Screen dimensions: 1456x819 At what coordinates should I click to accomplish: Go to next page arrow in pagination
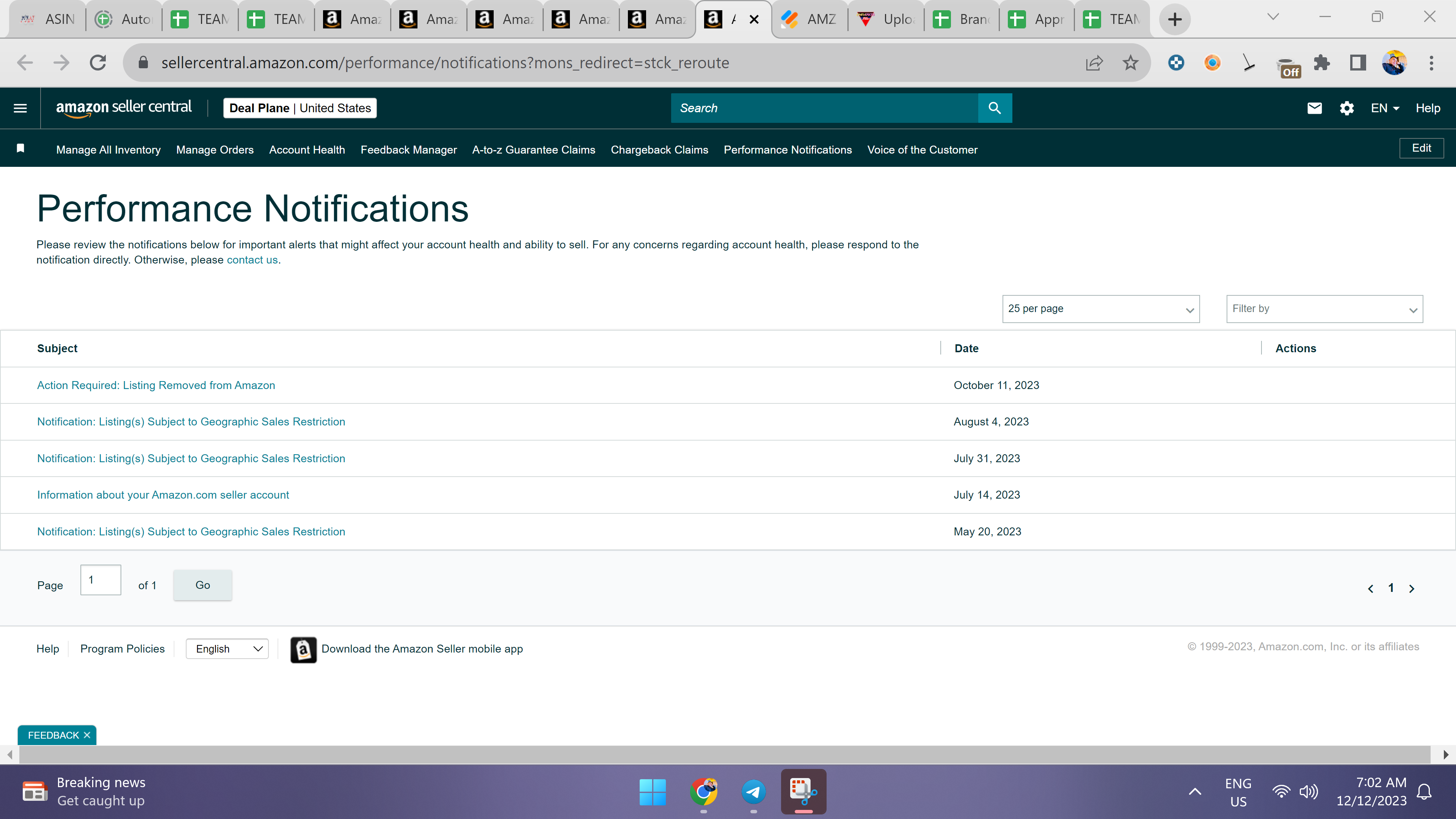[x=1411, y=588]
